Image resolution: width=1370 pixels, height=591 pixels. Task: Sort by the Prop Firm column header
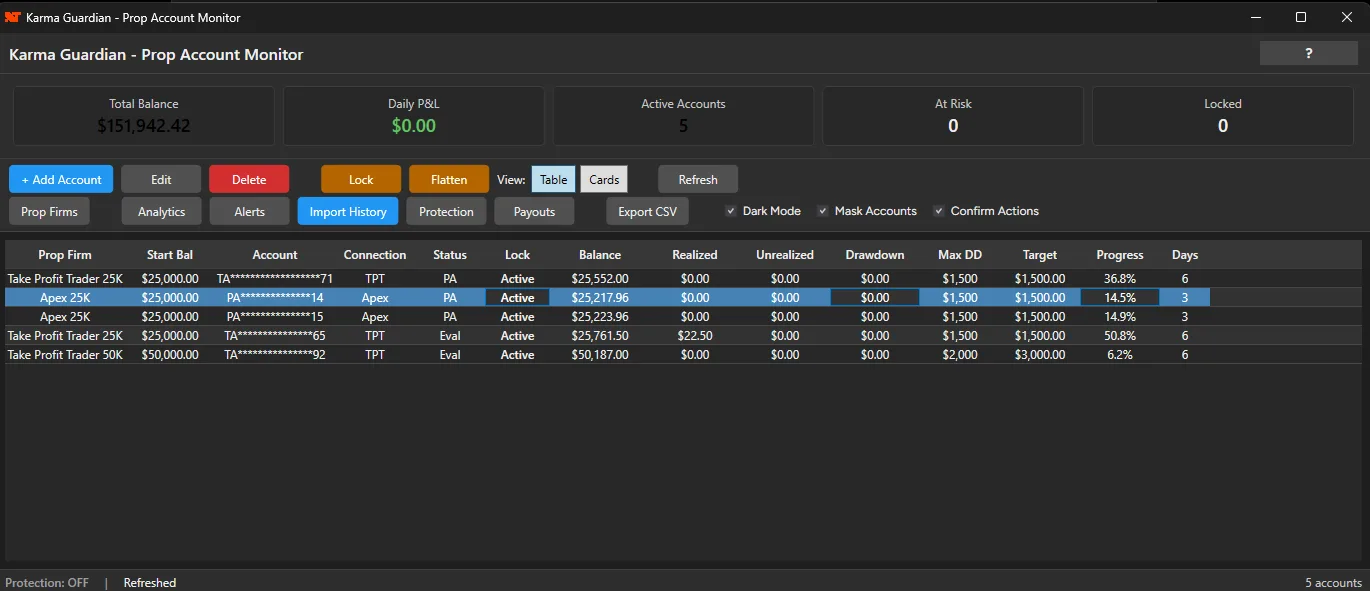pos(65,255)
